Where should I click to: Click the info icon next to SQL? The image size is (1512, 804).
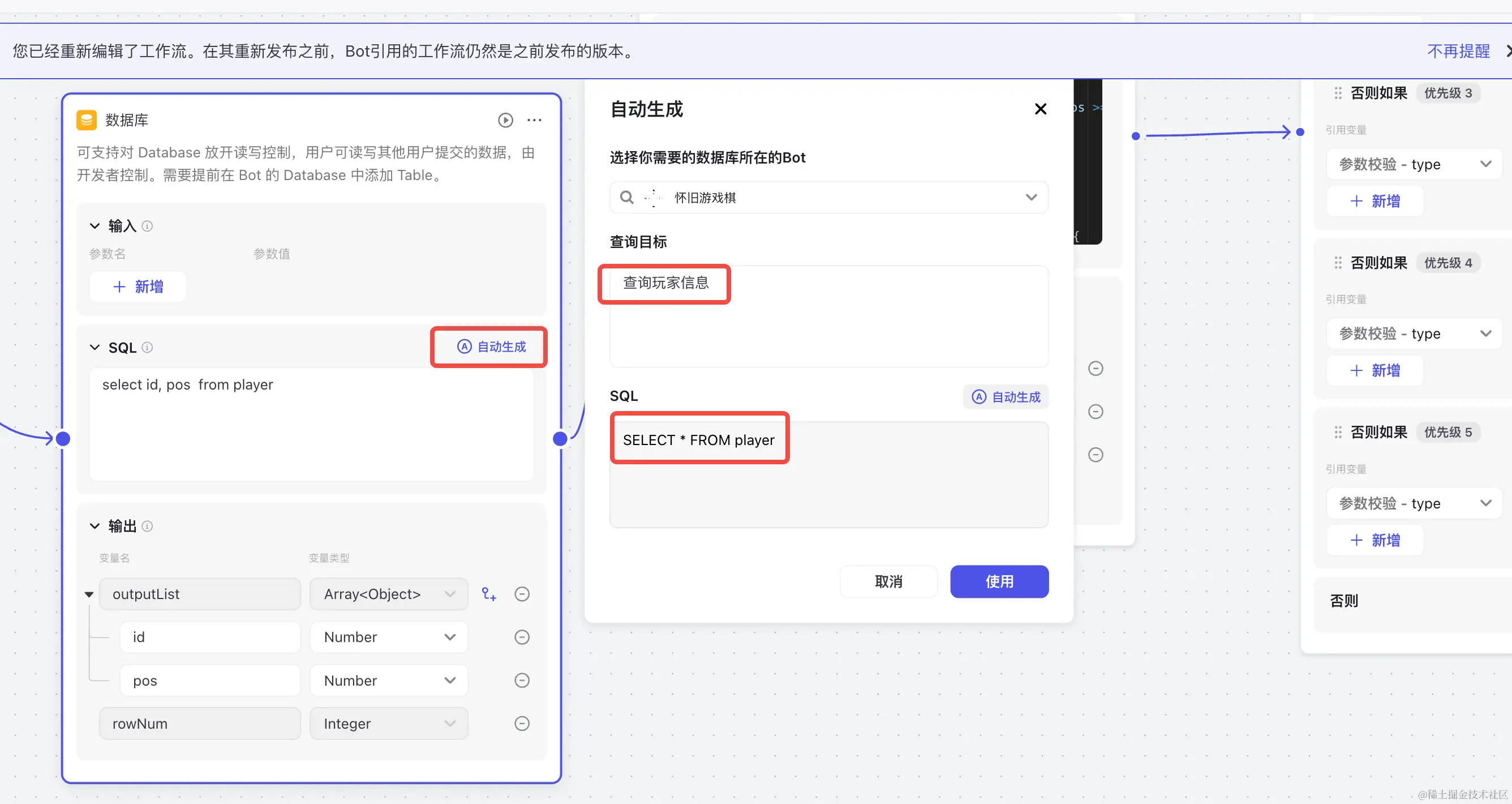(147, 348)
